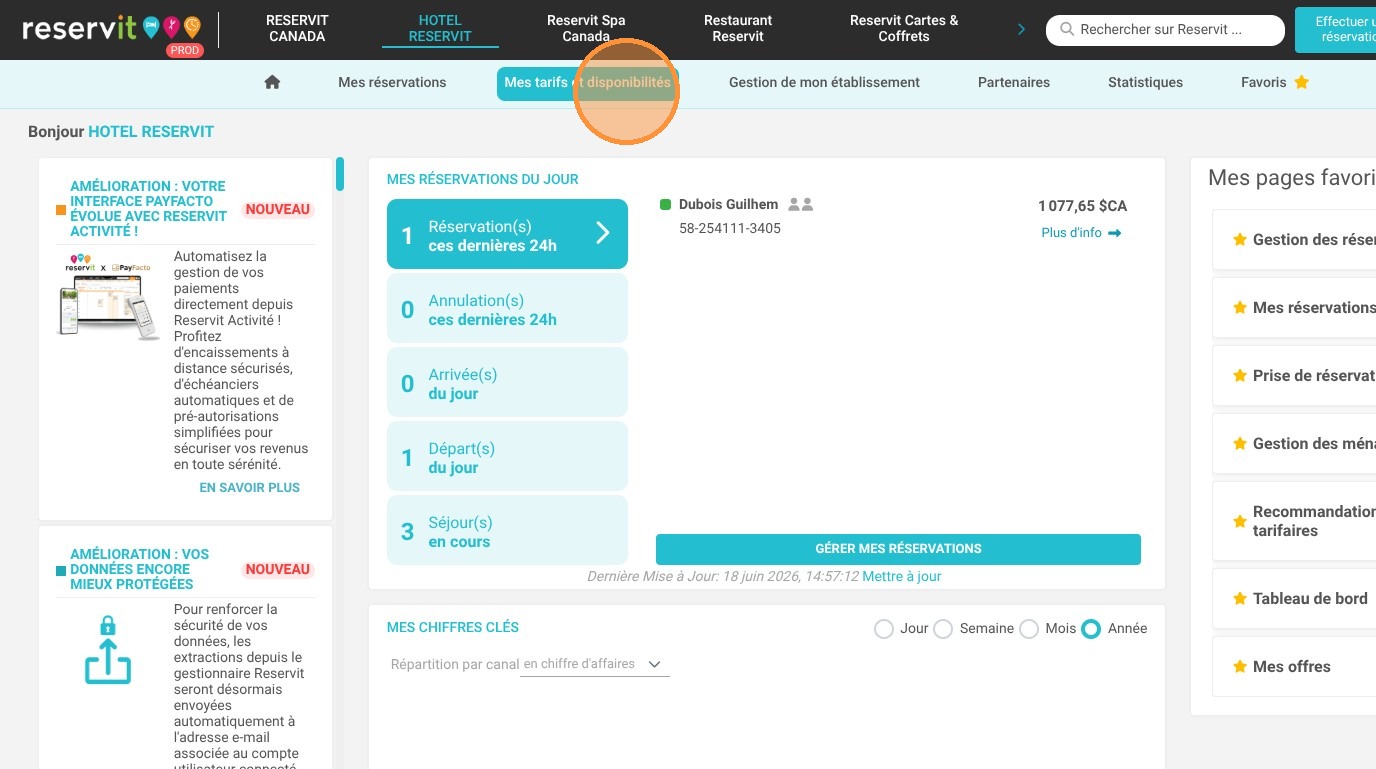The height and width of the screenshot is (769, 1376).
Task: Select the Mois radio button
Action: click(x=1029, y=629)
